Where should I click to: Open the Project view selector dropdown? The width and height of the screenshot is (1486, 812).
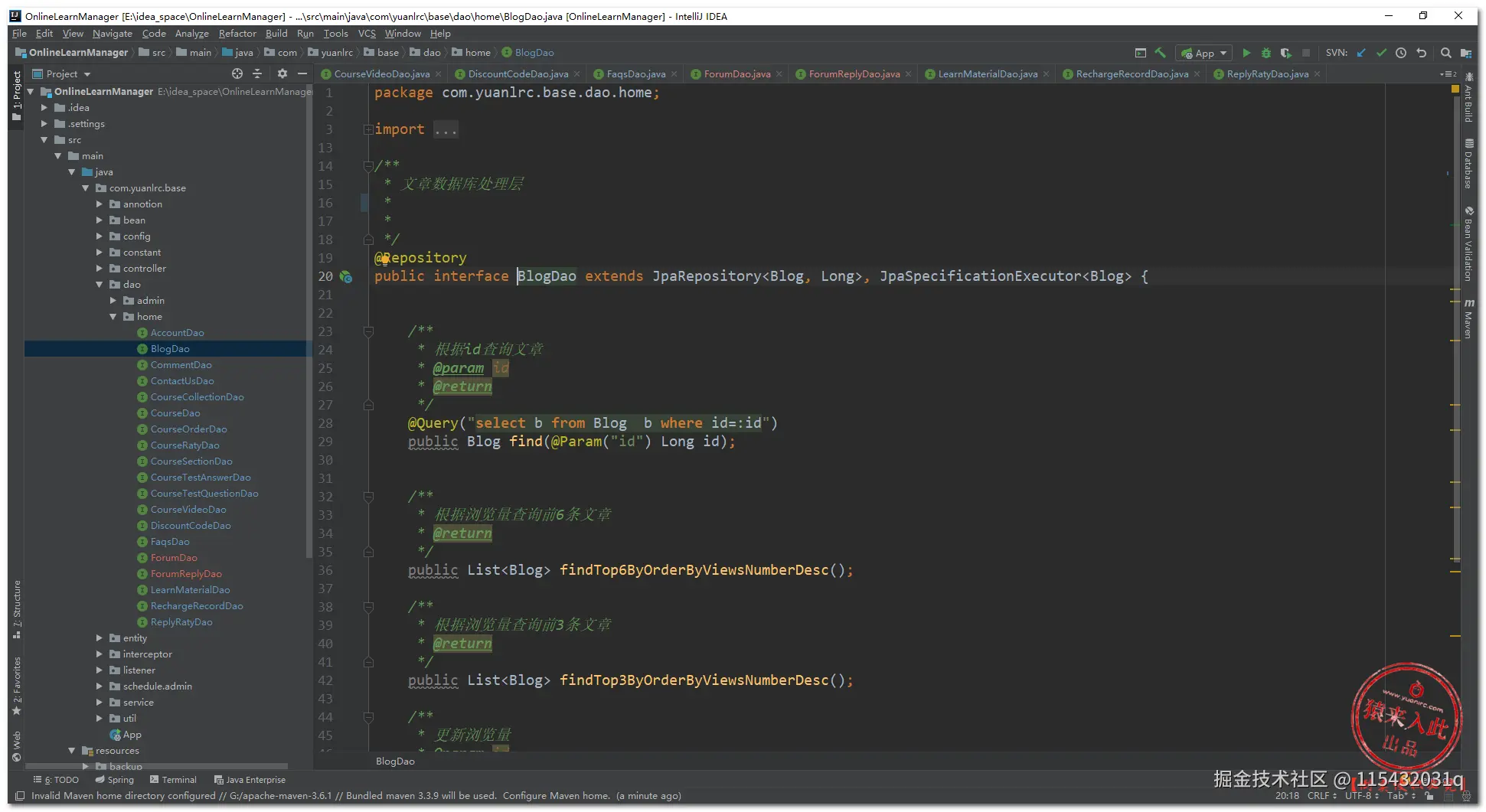[x=61, y=74]
